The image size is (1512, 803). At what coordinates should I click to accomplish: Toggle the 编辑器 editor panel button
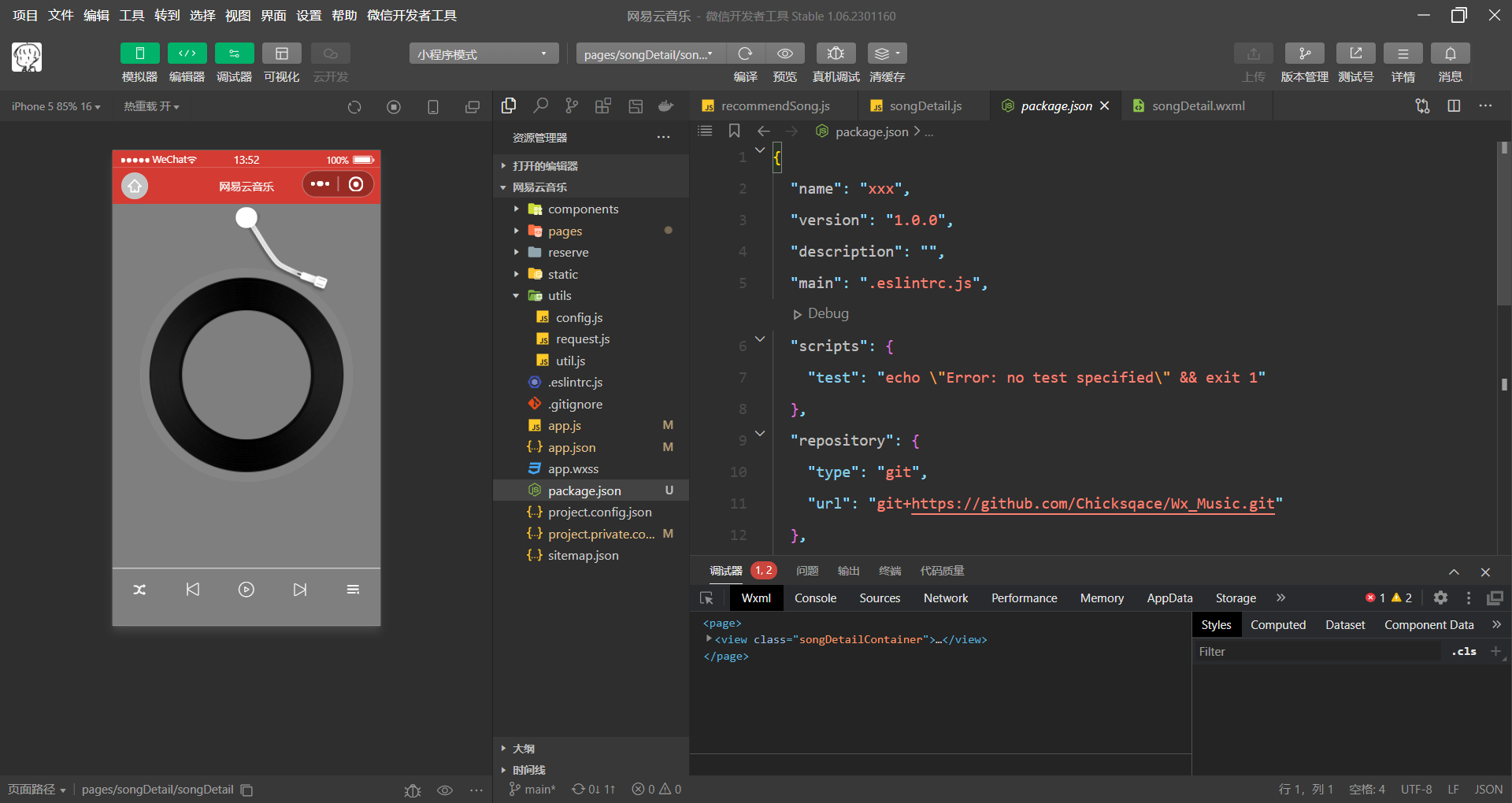187,54
